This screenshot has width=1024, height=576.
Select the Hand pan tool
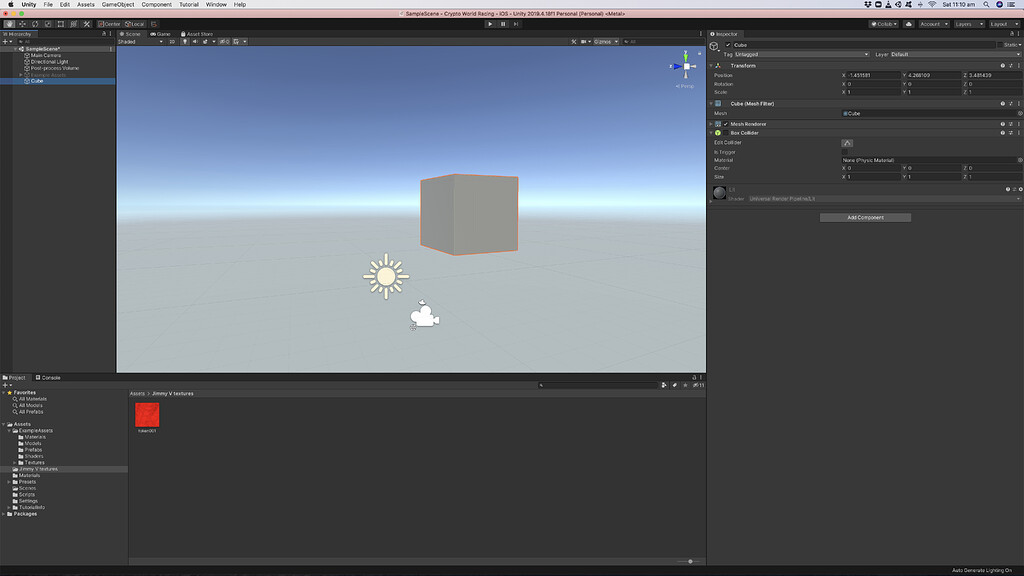(8, 23)
